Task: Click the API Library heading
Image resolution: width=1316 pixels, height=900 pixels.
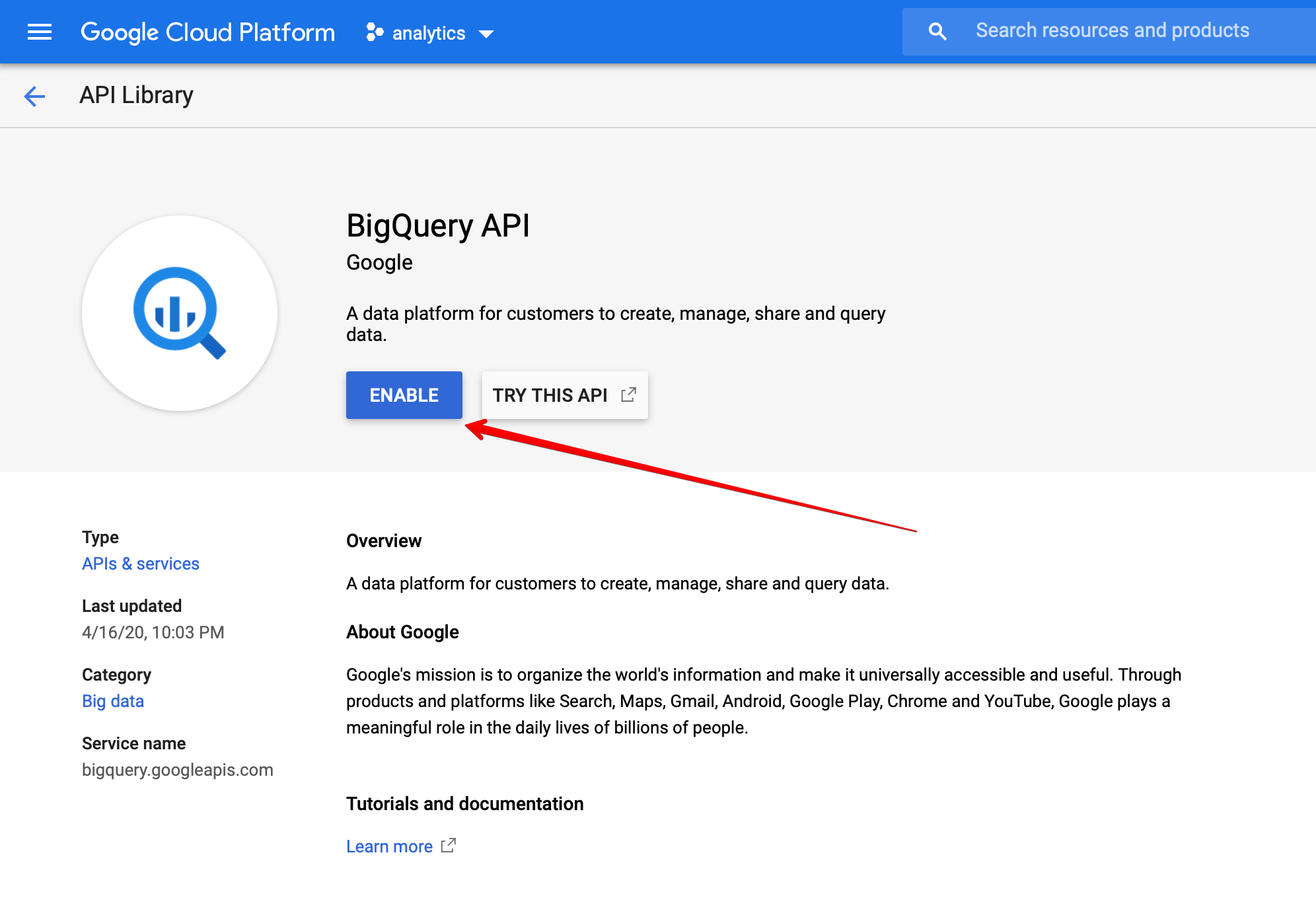Action: [x=137, y=95]
